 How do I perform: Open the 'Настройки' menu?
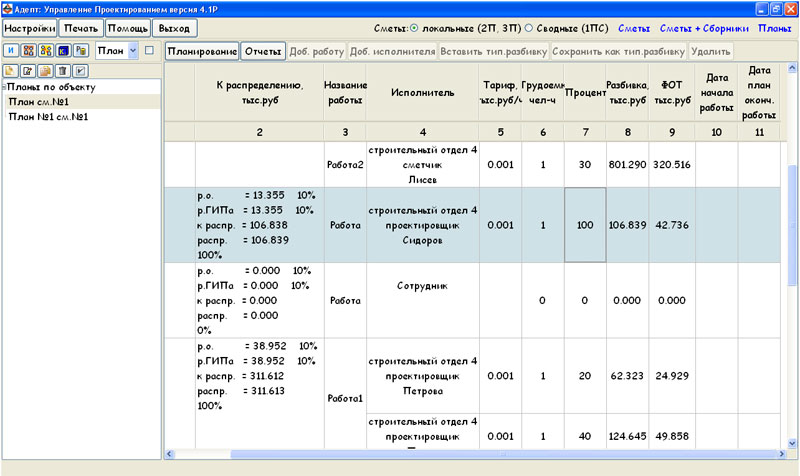coord(29,28)
